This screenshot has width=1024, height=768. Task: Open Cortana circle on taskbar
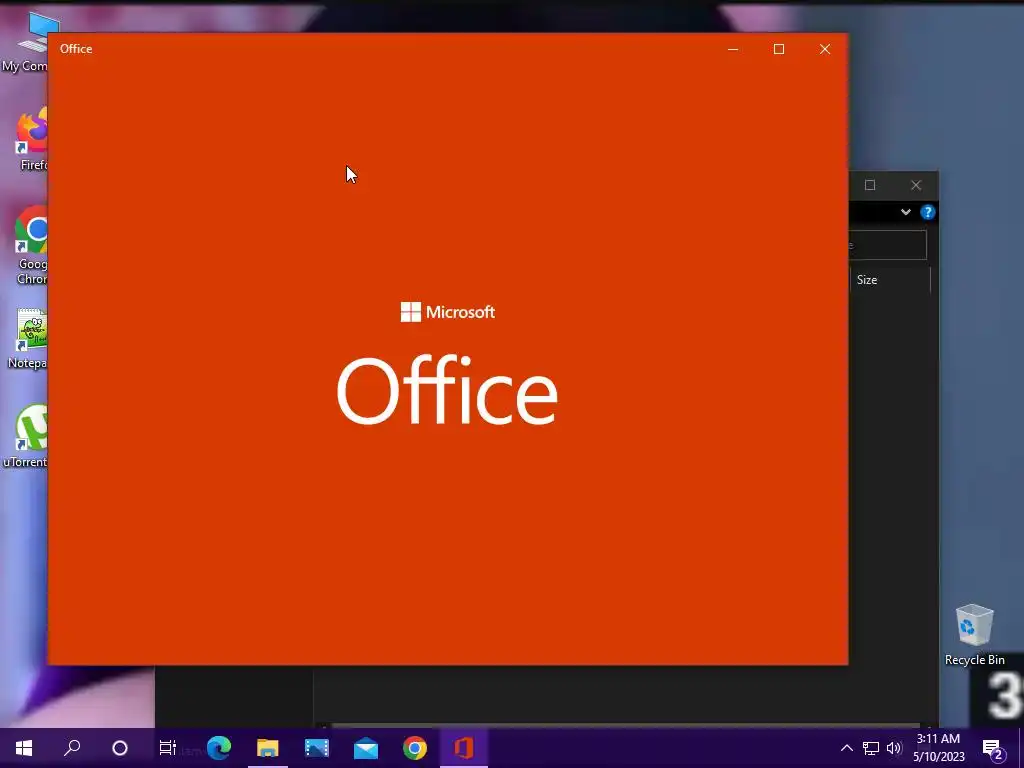point(120,748)
